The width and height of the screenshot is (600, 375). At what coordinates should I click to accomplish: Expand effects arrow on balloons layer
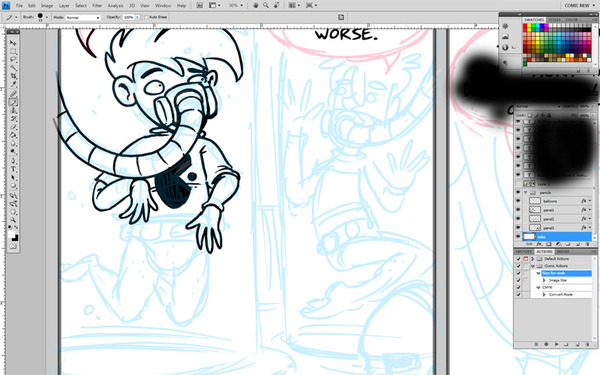click(590, 201)
